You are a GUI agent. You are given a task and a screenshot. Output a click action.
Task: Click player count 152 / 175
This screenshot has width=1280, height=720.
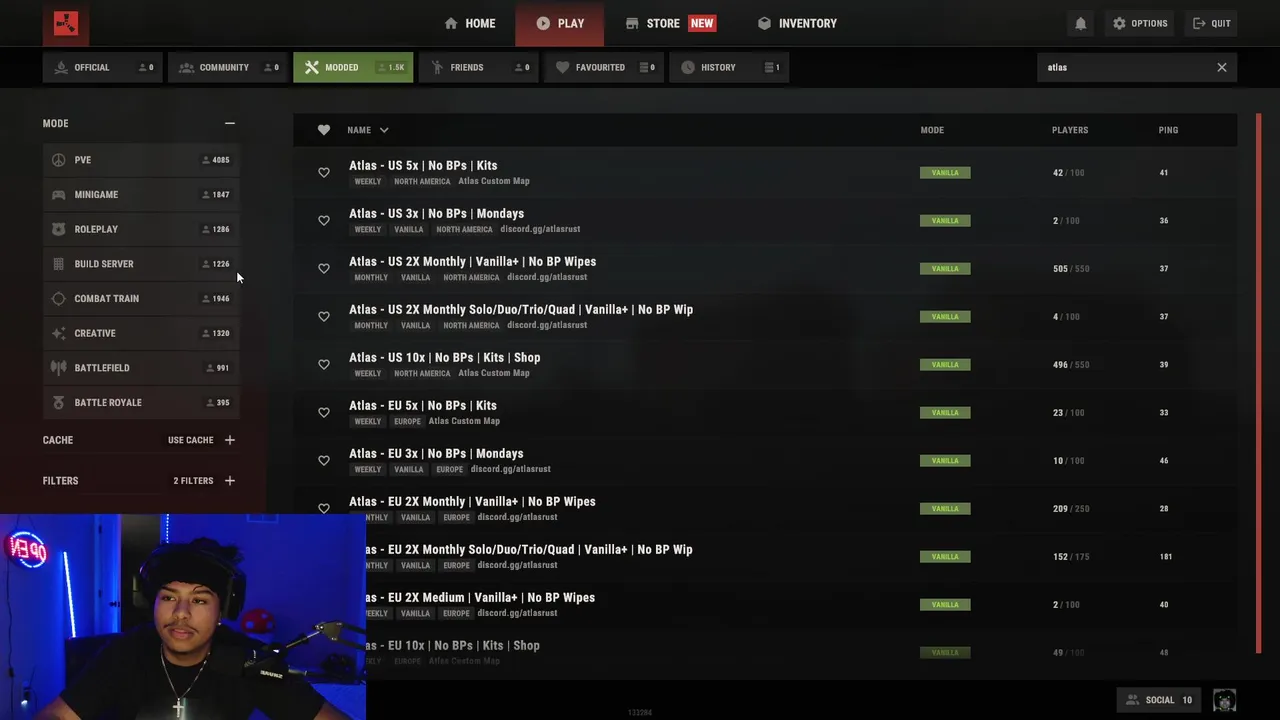pyautogui.click(x=1070, y=557)
